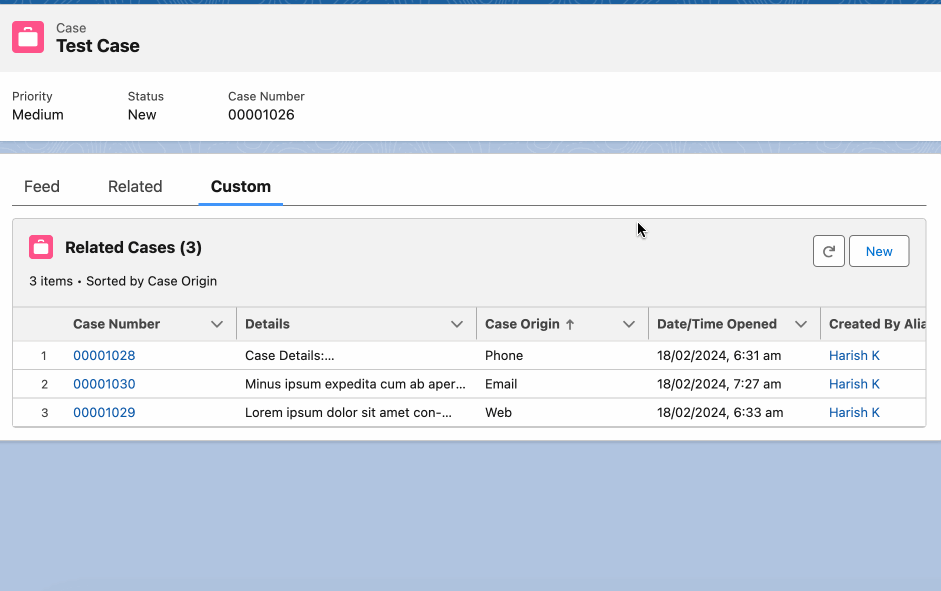The width and height of the screenshot is (941, 591).
Task: Create a New related case
Action: [879, 251]
